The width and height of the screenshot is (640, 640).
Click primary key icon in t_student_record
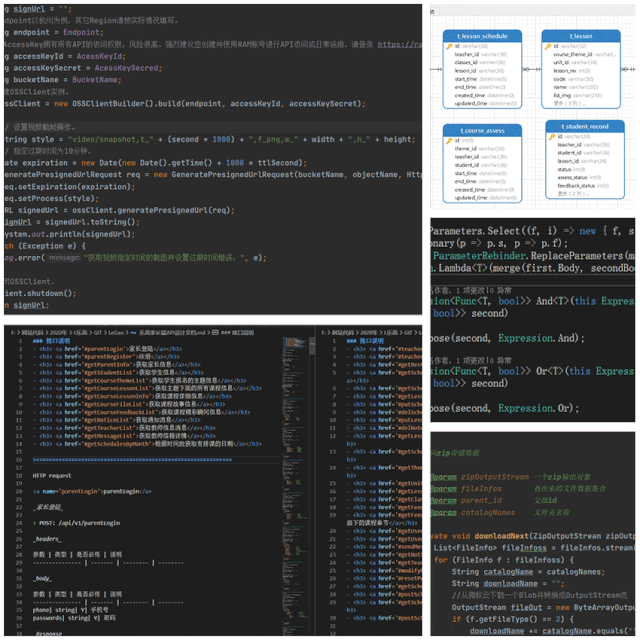[552, 136]
